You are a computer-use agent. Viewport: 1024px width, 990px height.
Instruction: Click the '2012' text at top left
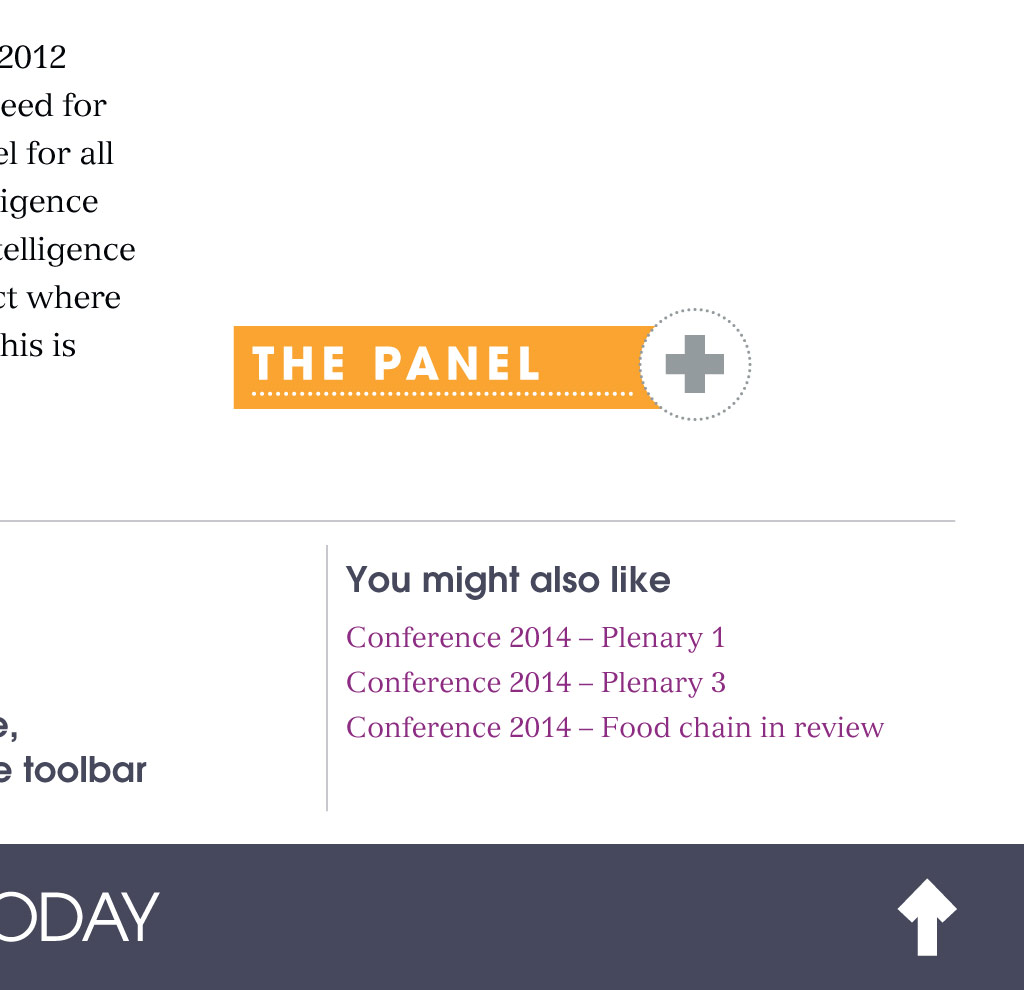(32, 57)
